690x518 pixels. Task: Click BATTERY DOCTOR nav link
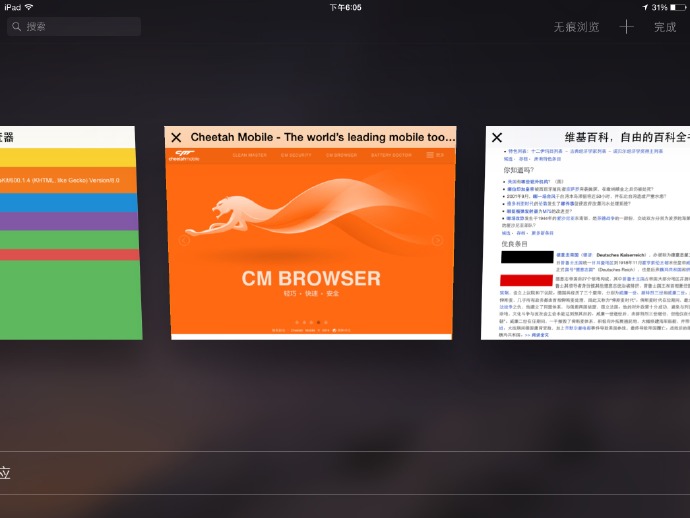[391, 155]
